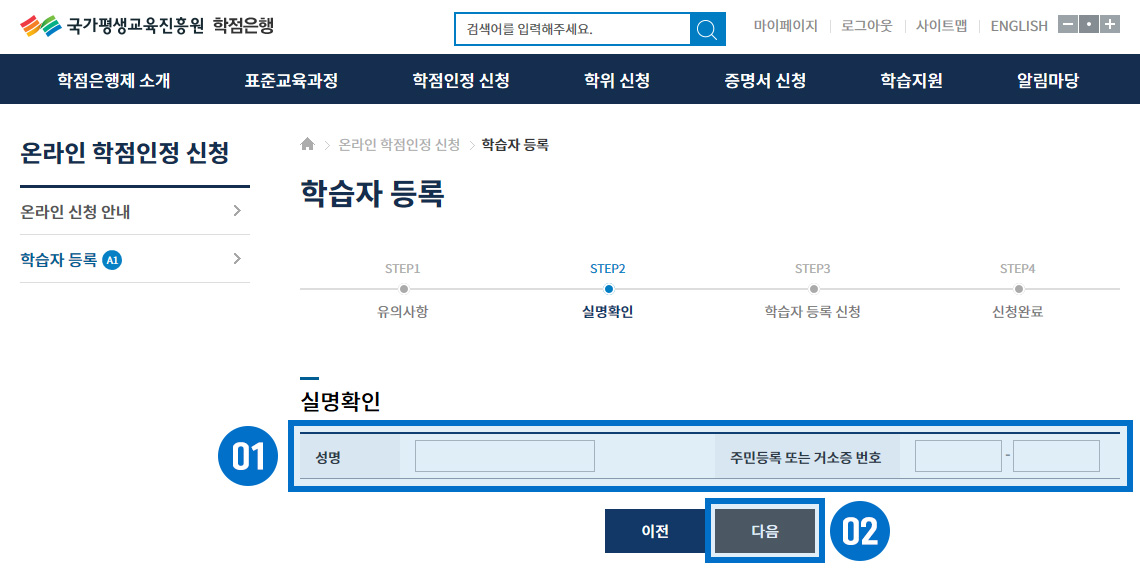Open the 증명서 신청 menu
Image resolution: width=1140 pixels, height=570 pixels.
pos(765,80)
